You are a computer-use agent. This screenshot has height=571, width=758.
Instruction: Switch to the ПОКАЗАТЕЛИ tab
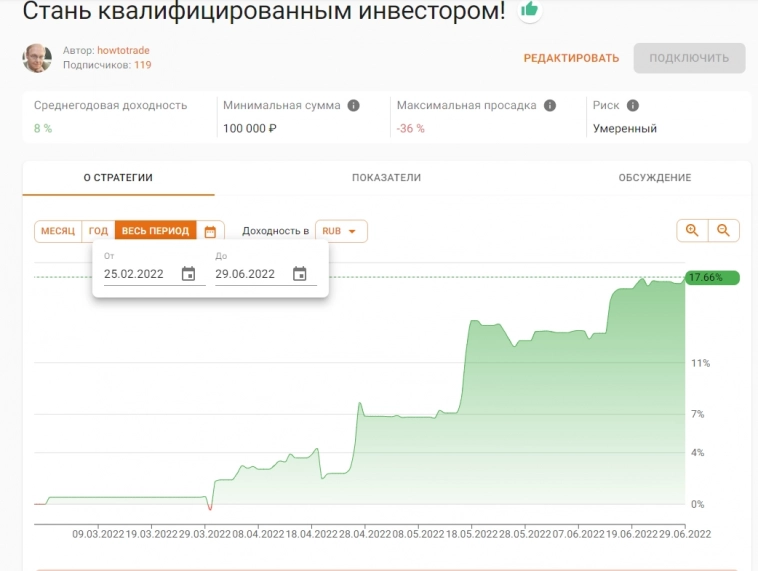pyautogui.click(x=386, y=178)
